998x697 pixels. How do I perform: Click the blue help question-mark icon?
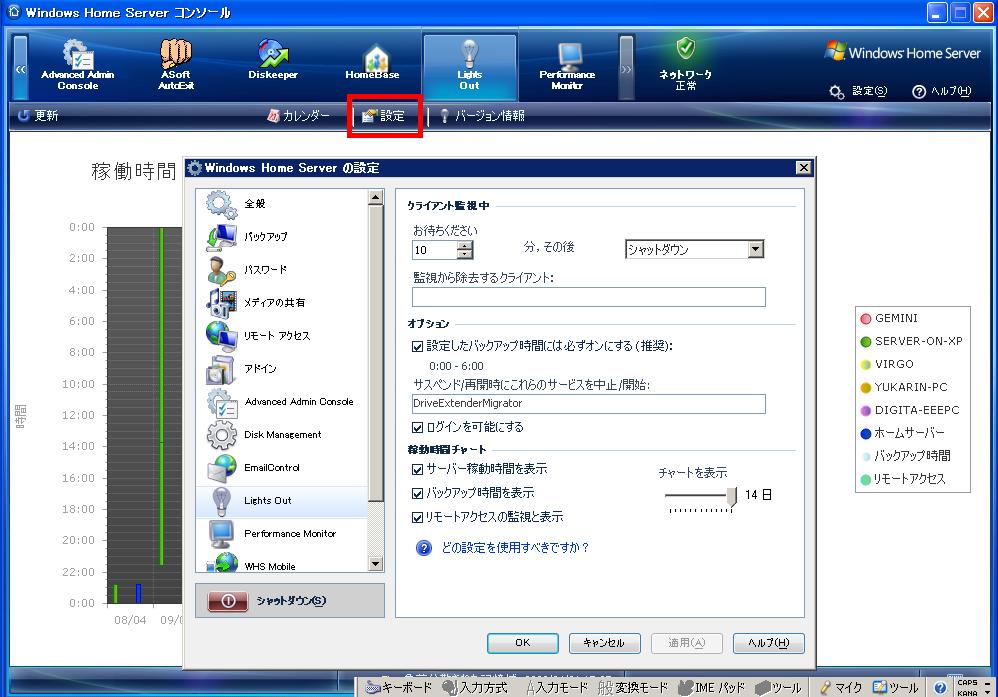(423, 548)
